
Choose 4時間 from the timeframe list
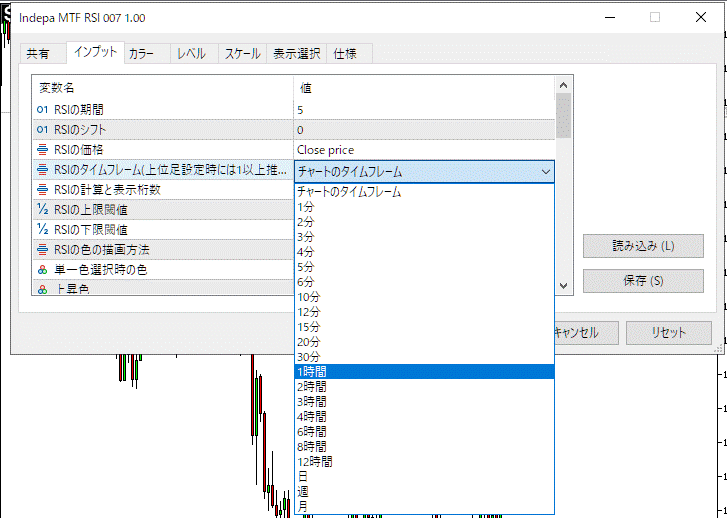424,416
